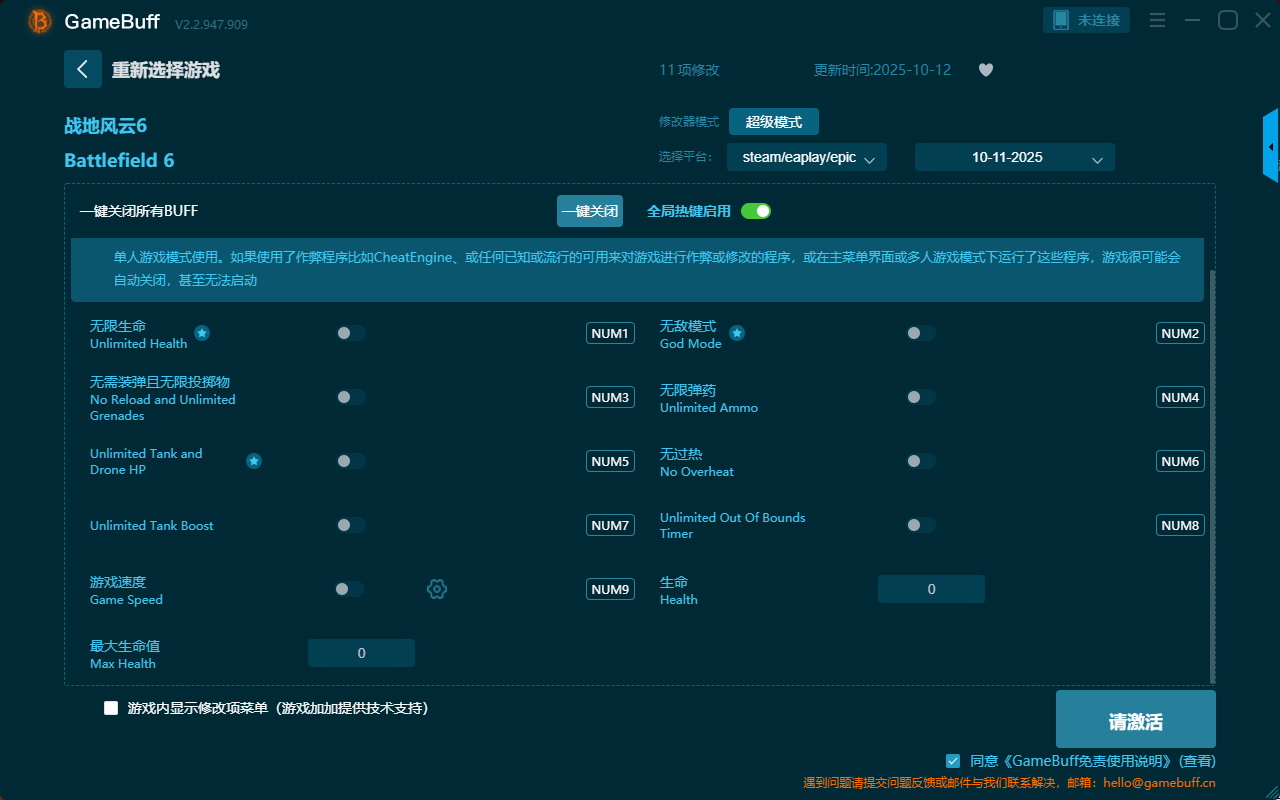Click the one-key close all BUFF button
1280x800 pixels.
point(589,211)
